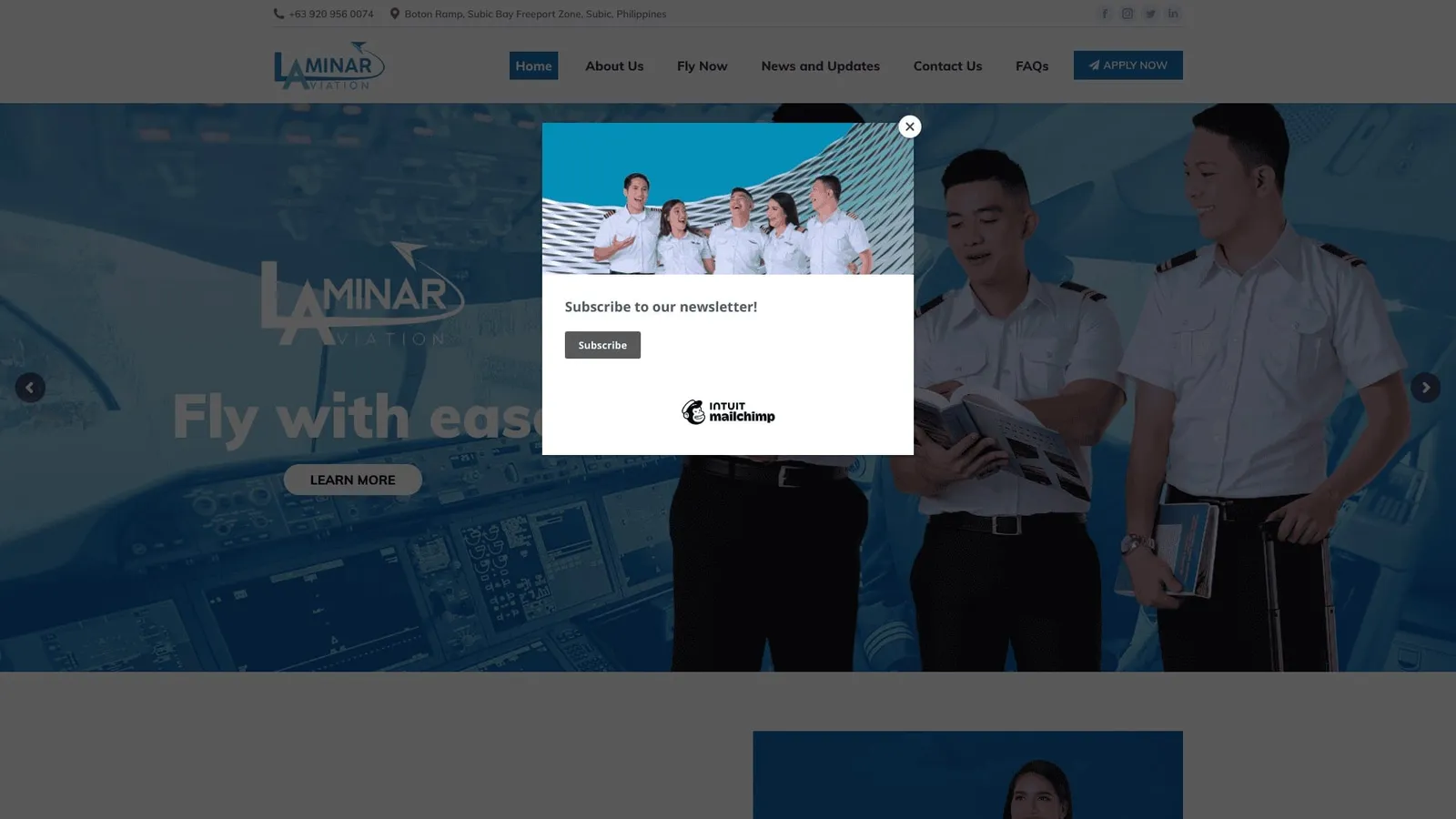1456x819 pixels.
Task: Click the Subscribe button in popup
Action: click(x=602, y=345)
